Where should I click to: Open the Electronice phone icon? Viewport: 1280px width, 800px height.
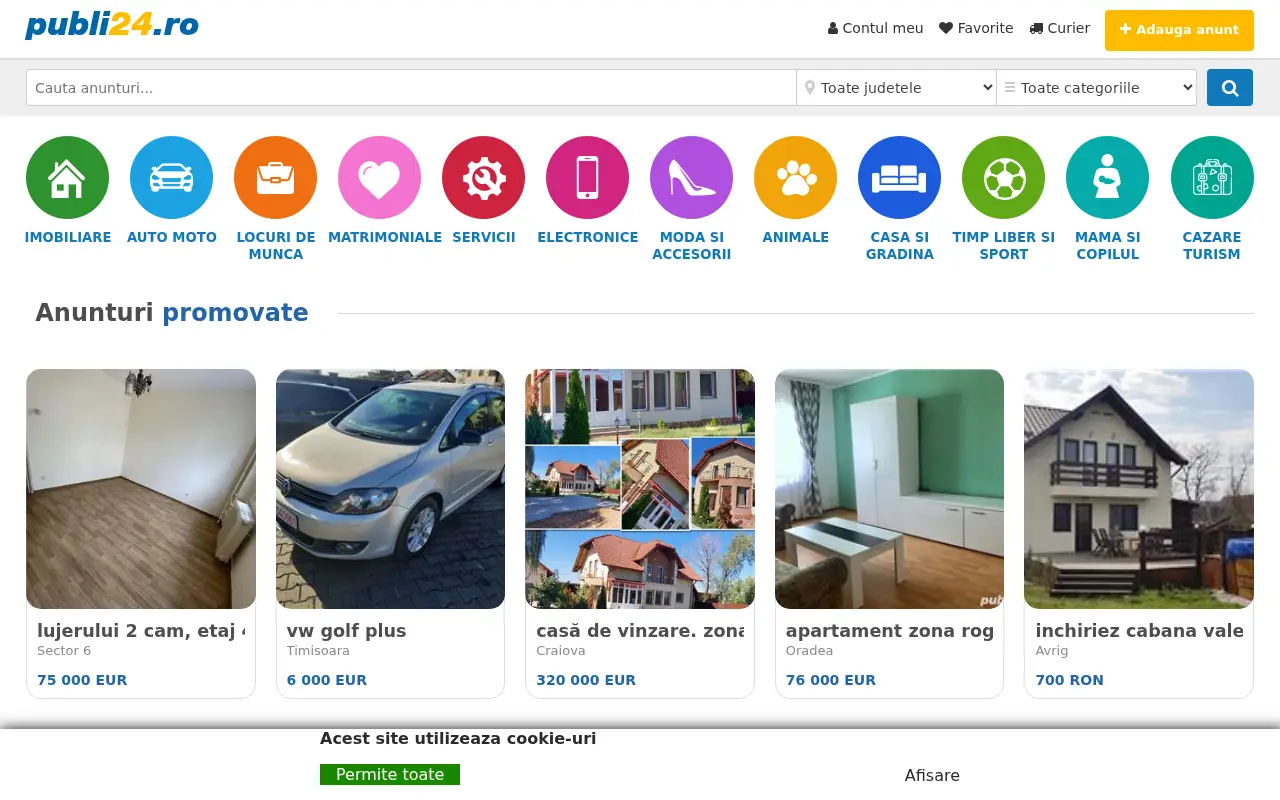coord(587,178)
